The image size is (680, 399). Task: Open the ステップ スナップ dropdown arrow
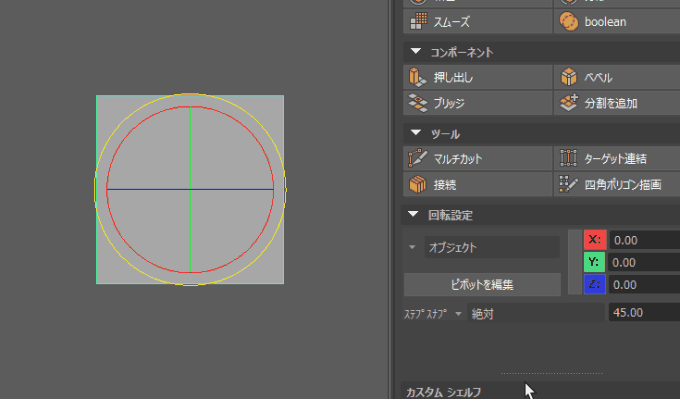tap(458, 314)
